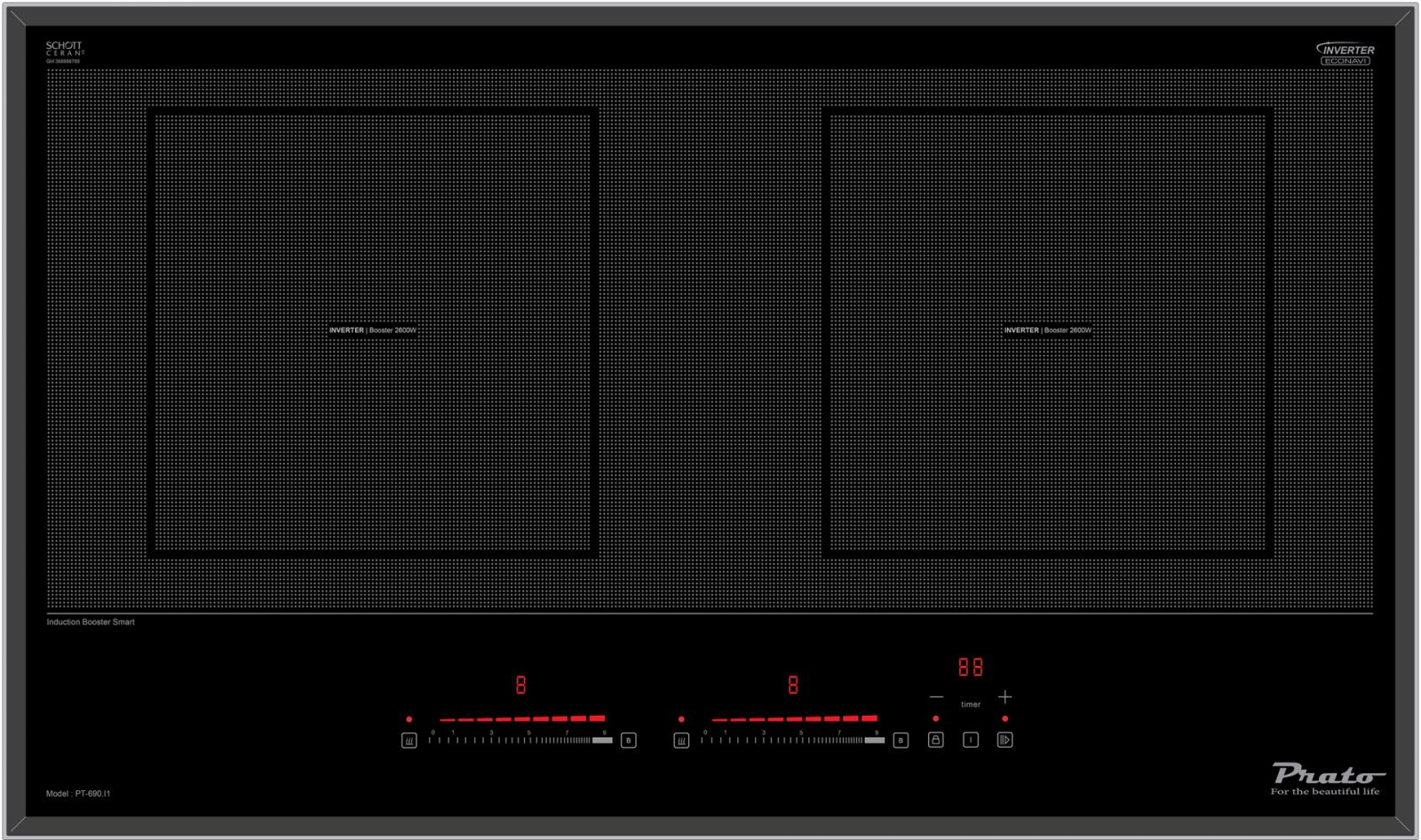Decrease the timer with the minus button
This screenshot has height=840, width=1421.
click(936, 697)
